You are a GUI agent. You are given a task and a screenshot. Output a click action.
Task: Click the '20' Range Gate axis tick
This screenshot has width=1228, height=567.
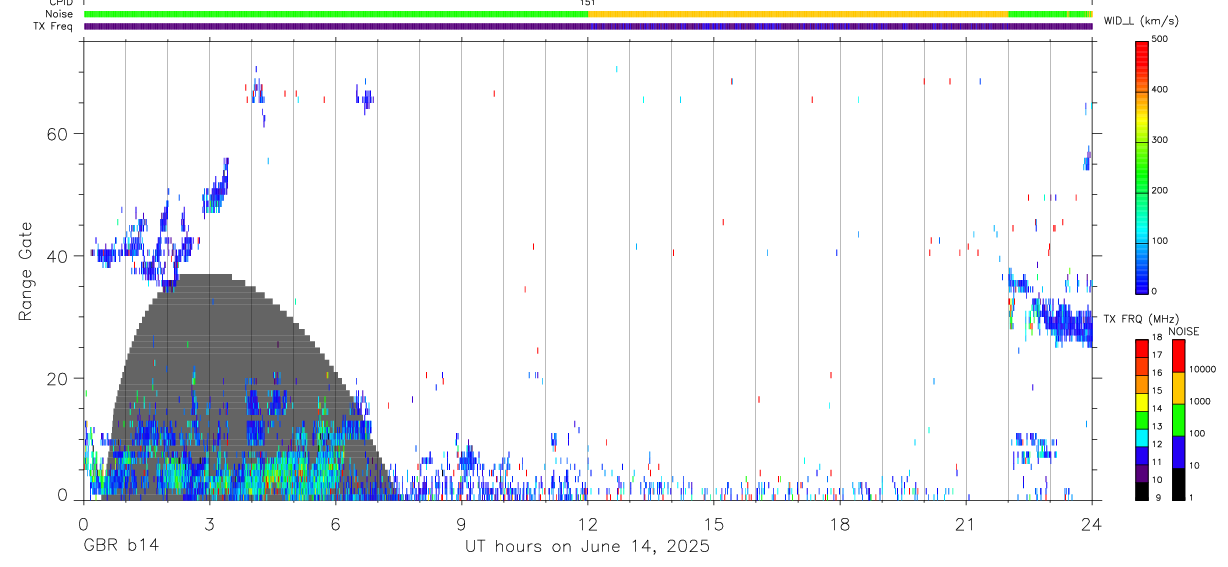(x=58, y=378)
